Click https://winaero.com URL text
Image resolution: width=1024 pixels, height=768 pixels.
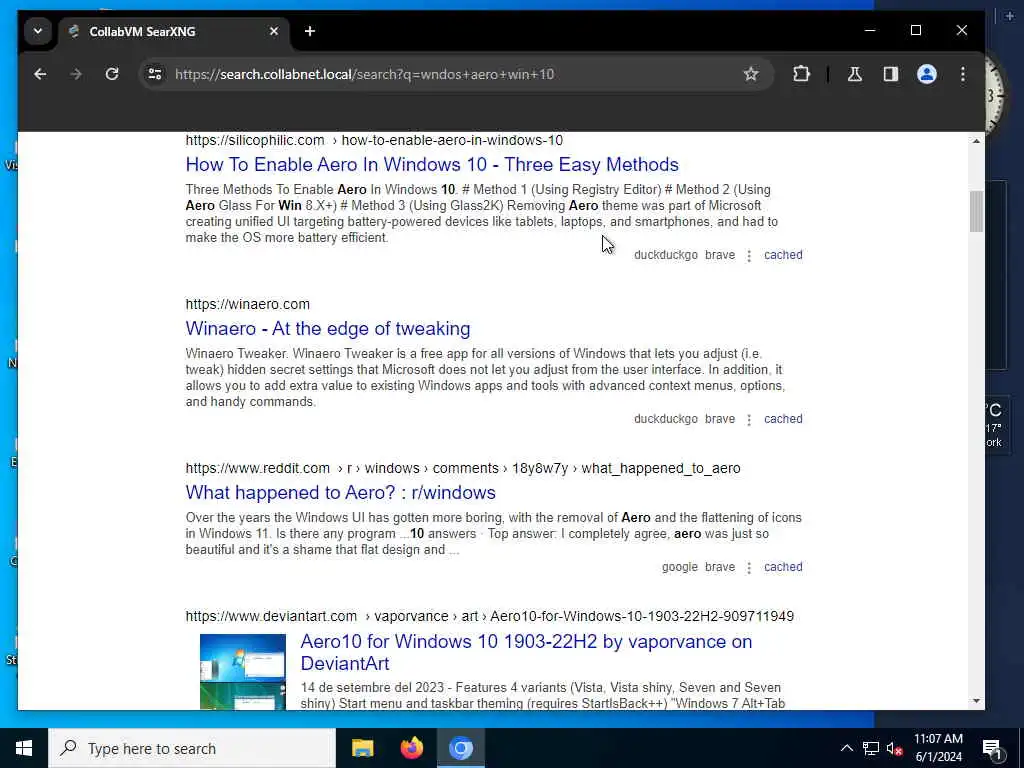coord(248,304)
